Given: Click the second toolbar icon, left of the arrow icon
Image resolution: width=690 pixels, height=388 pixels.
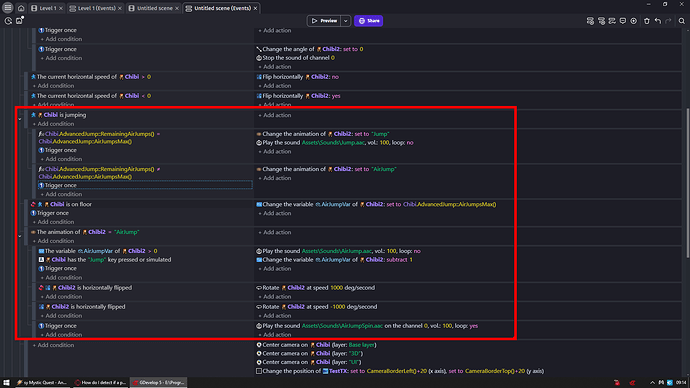Looking at the screenshot, I should pos(601,21).
